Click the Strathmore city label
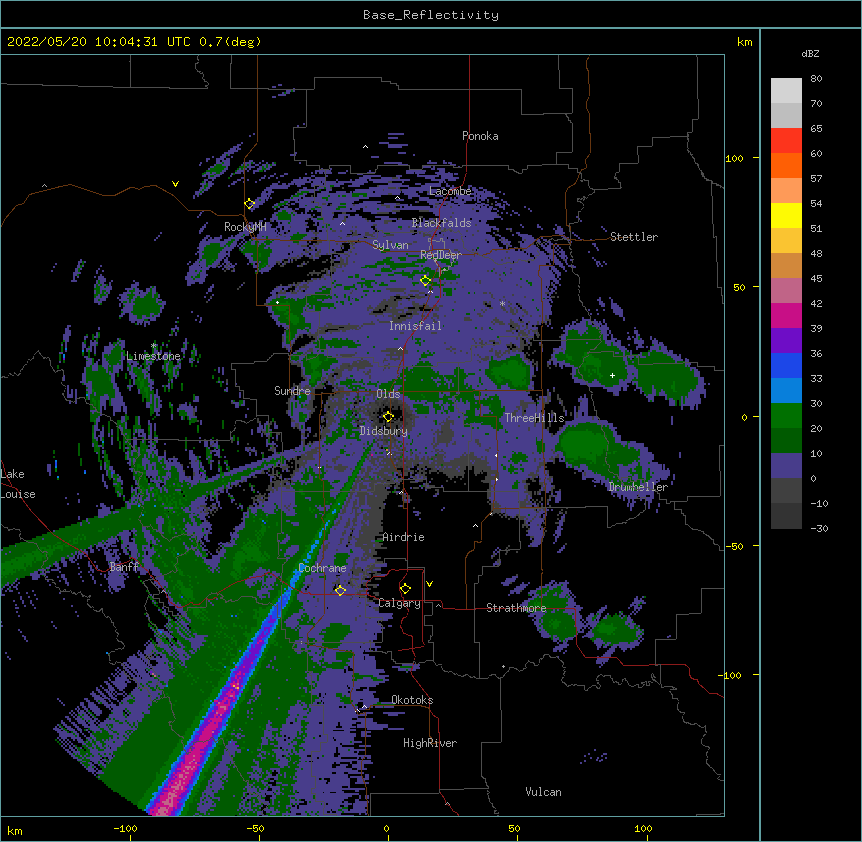The image size is (862, 842). pos(516,608)
